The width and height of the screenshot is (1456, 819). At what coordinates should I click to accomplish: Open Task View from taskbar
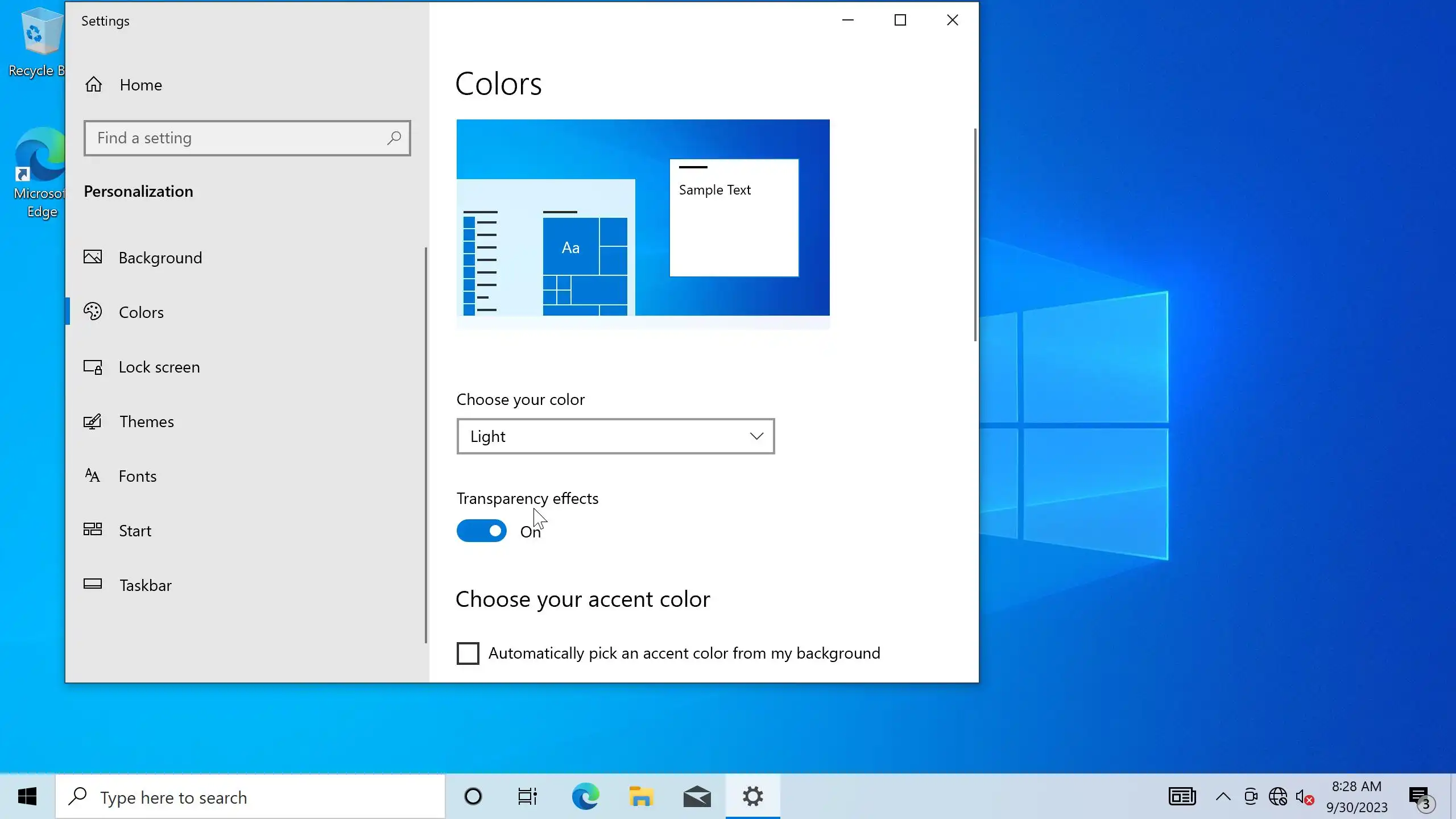(527, 797)
